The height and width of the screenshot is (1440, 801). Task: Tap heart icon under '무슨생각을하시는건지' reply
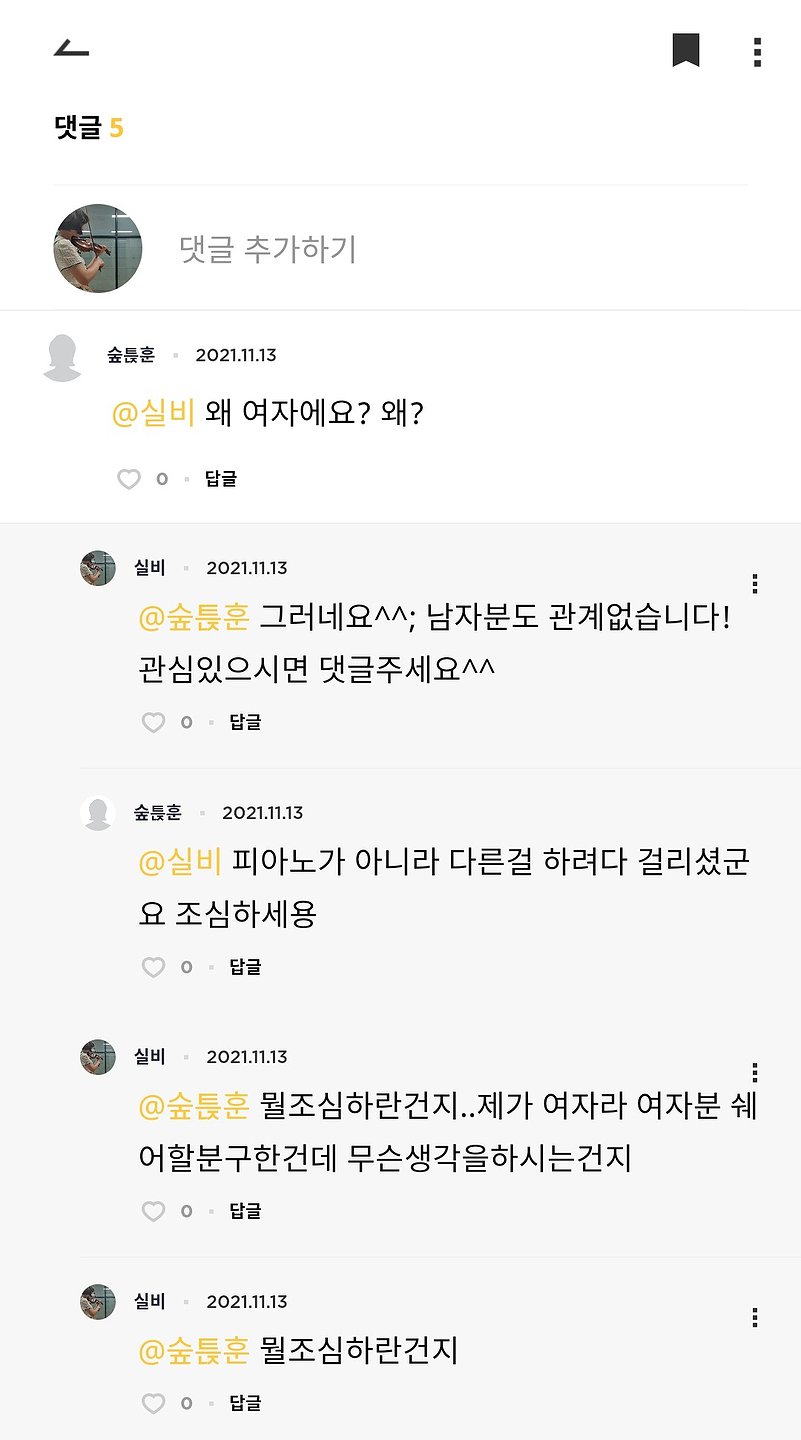point(153,1211)
